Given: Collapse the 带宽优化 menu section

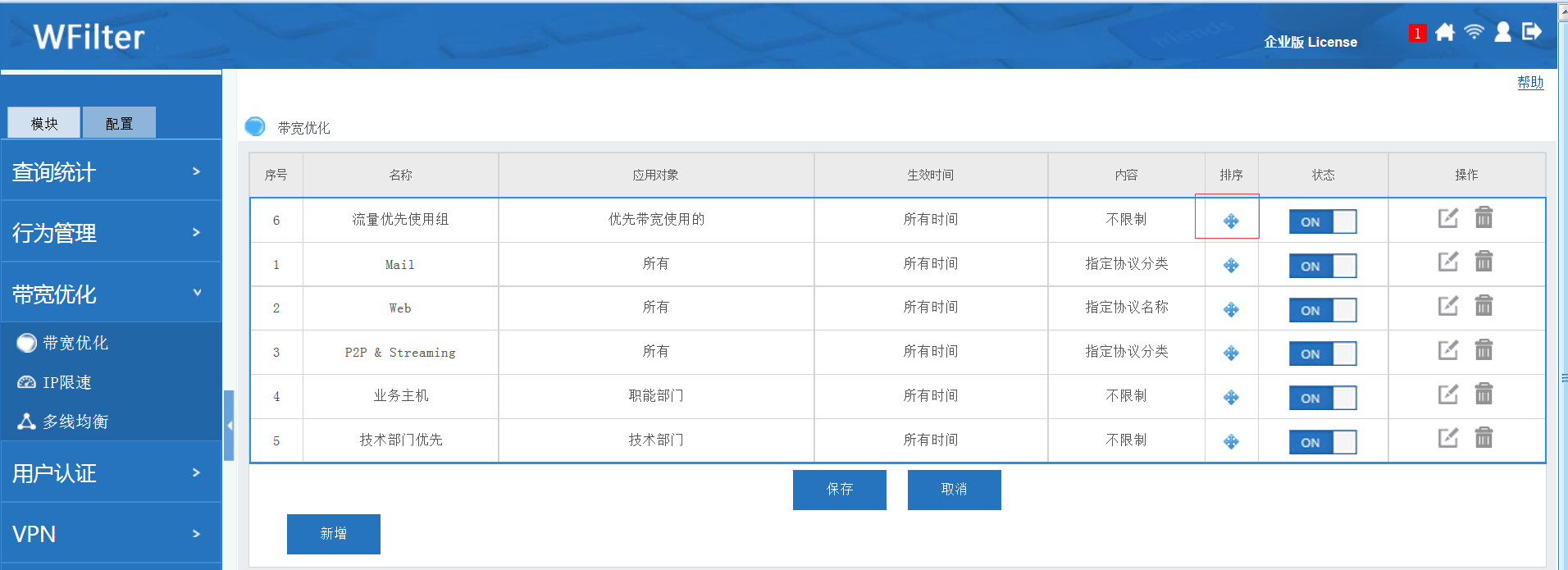Looking at the screenshot, I should [111, 294].
